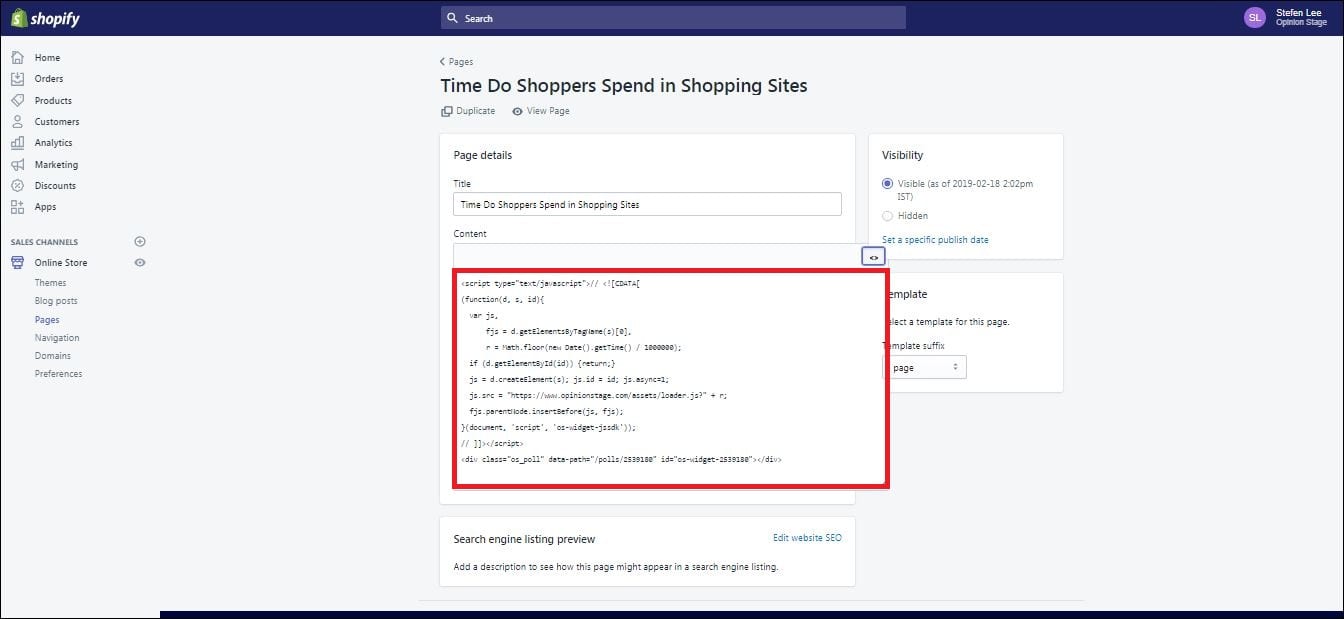
Task: Go to Navigation under Online Store
Action: 57,338
